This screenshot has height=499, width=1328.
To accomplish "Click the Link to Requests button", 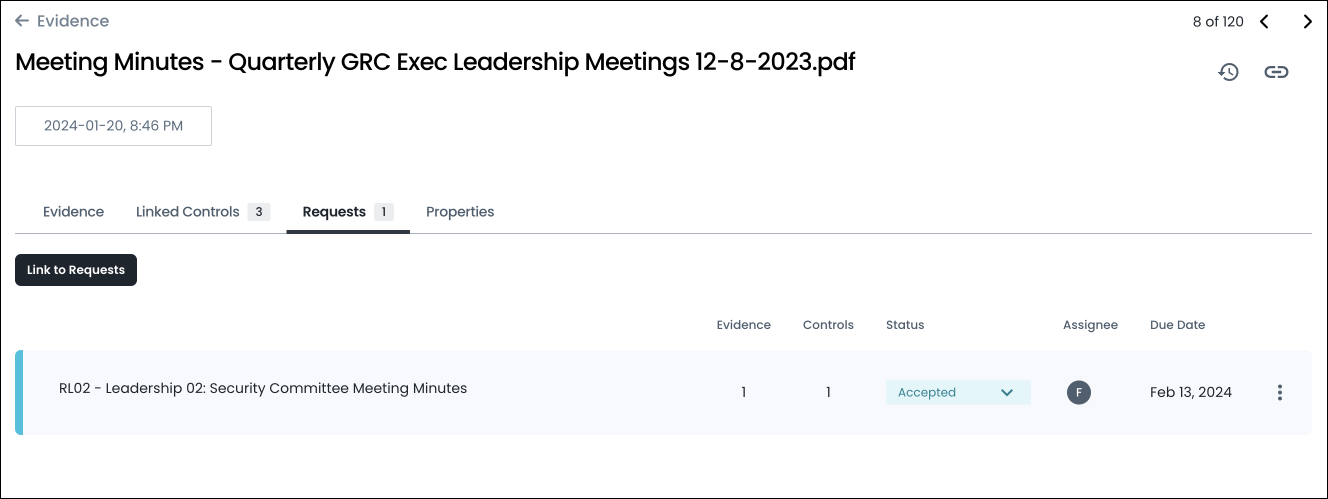I will coord(76,270).
